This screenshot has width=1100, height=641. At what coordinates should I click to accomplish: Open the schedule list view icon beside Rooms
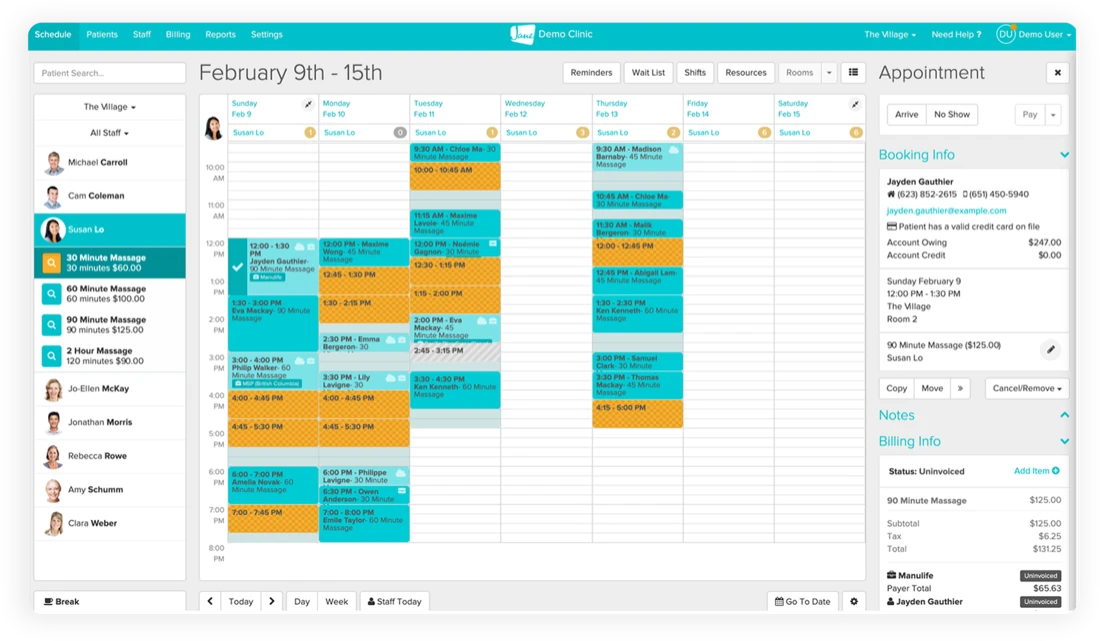(852, 72)
